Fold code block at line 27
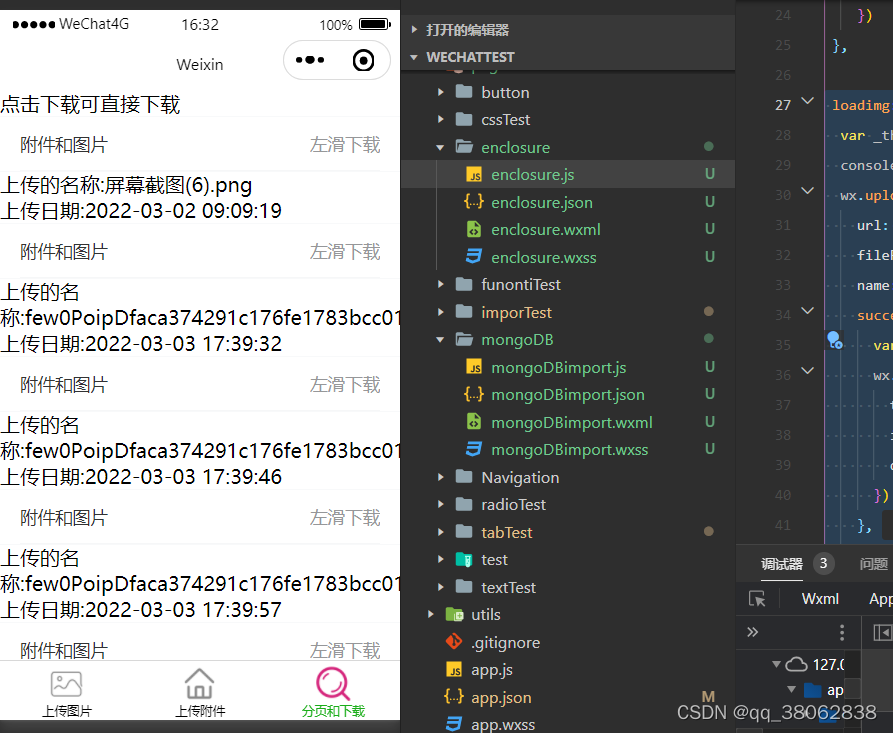Viewport: 893px width, 733px height. pyautogui.click(x=808, y=101)
